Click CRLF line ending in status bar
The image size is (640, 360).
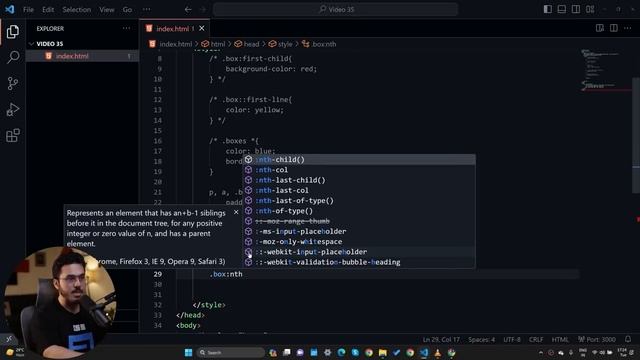(536, 340)
